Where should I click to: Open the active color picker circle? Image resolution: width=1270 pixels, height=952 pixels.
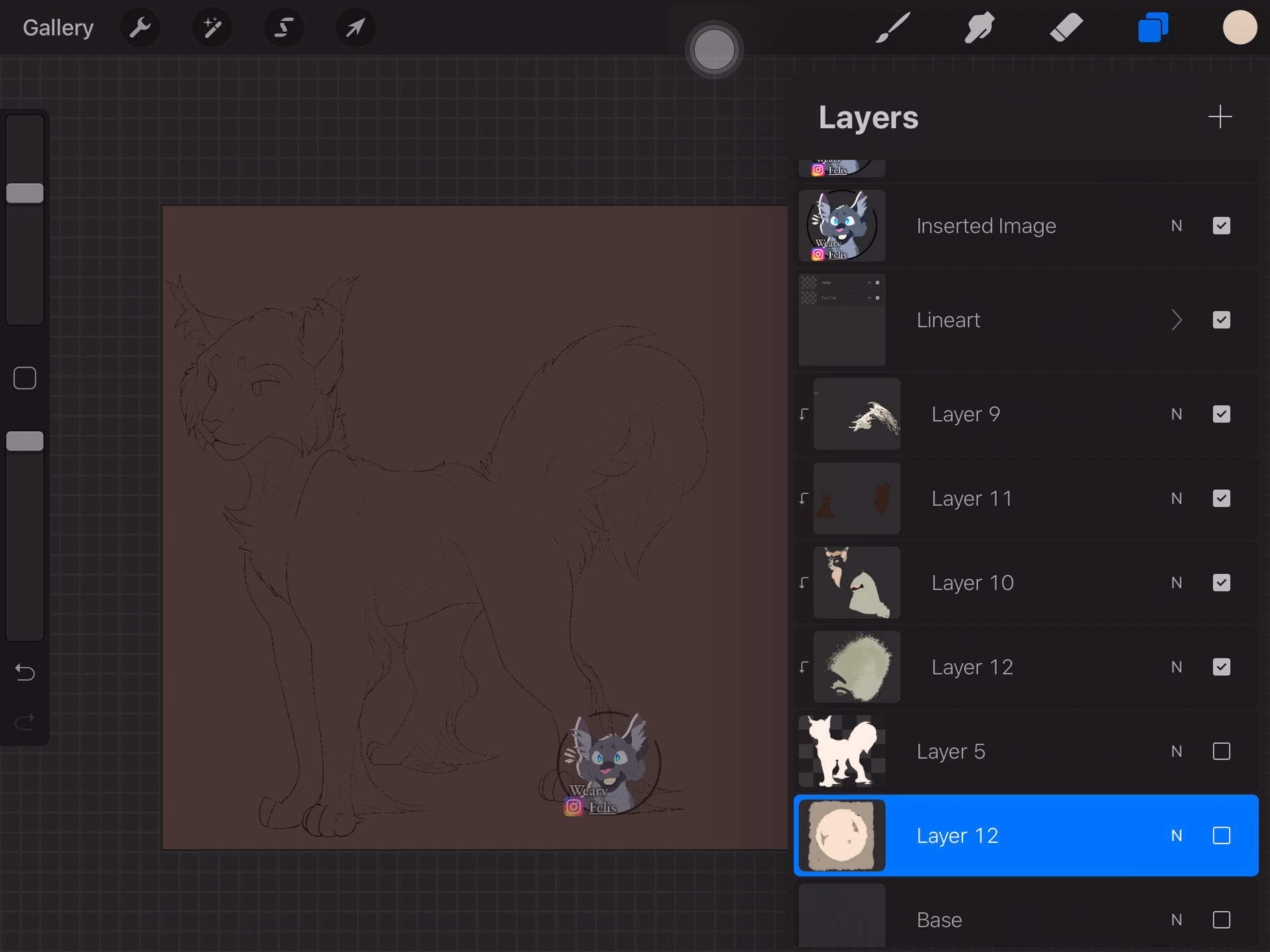click(1240, 28)
